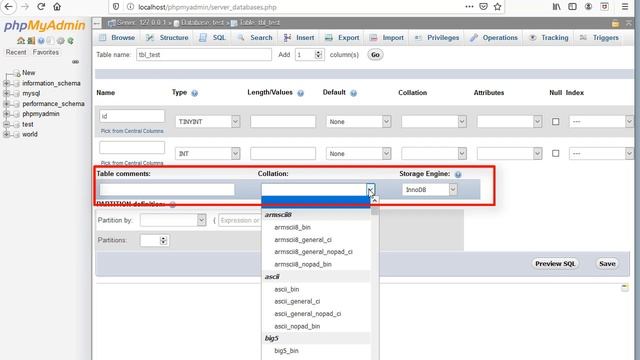Open Firefox account icon
The width and height of the screenshot is (640, 360).
click(x=588, y=7)
